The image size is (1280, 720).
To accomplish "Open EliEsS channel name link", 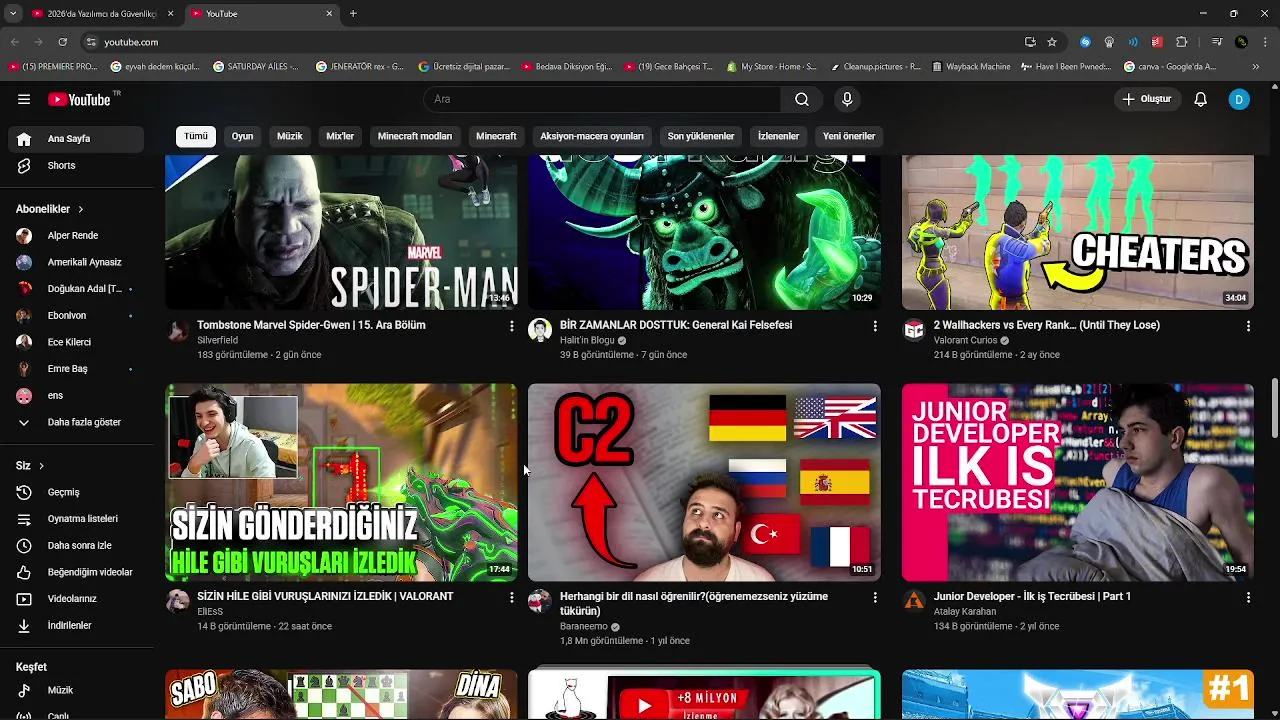I will 210,612.
